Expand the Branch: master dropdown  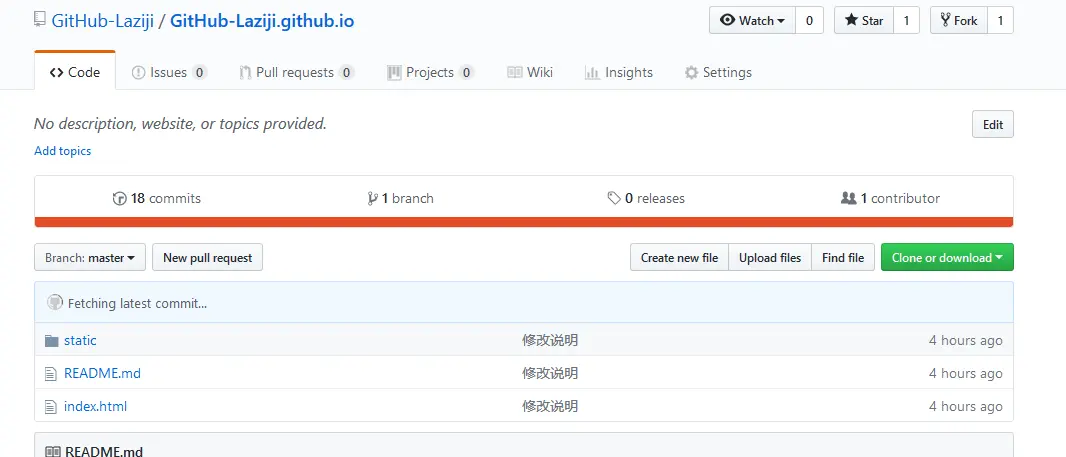[x=90, y=258]
